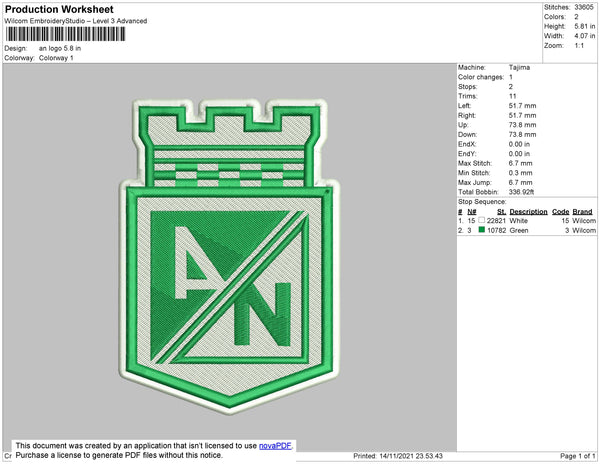600x464 pixels.
Task: Click the 'EndX:' value 0.00 in
Action: pos(519,144)
